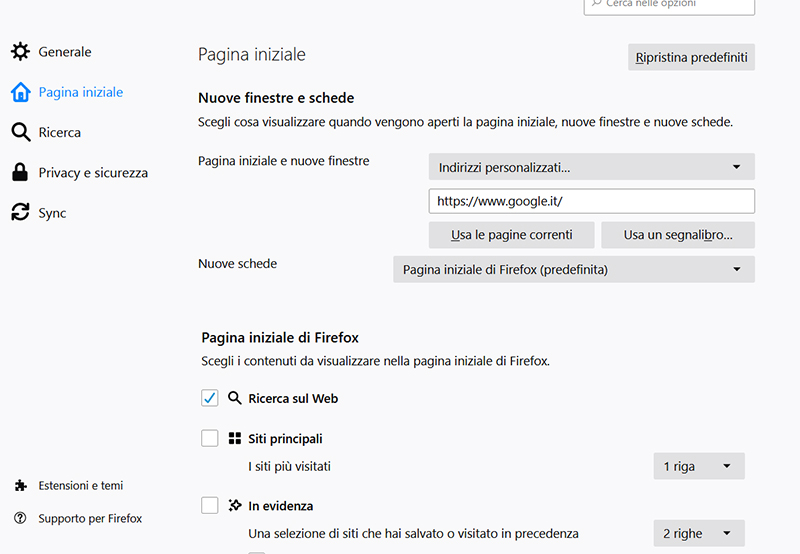
Task: Click the Pagina iniziale home icon
Action: (x=20, y=92)
